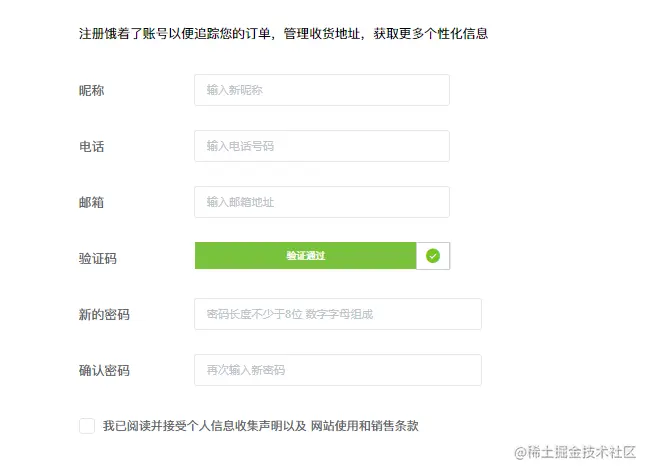Click the 验证通过 status text
Viewport: 650px width, 474px height.
coord(305,256)
